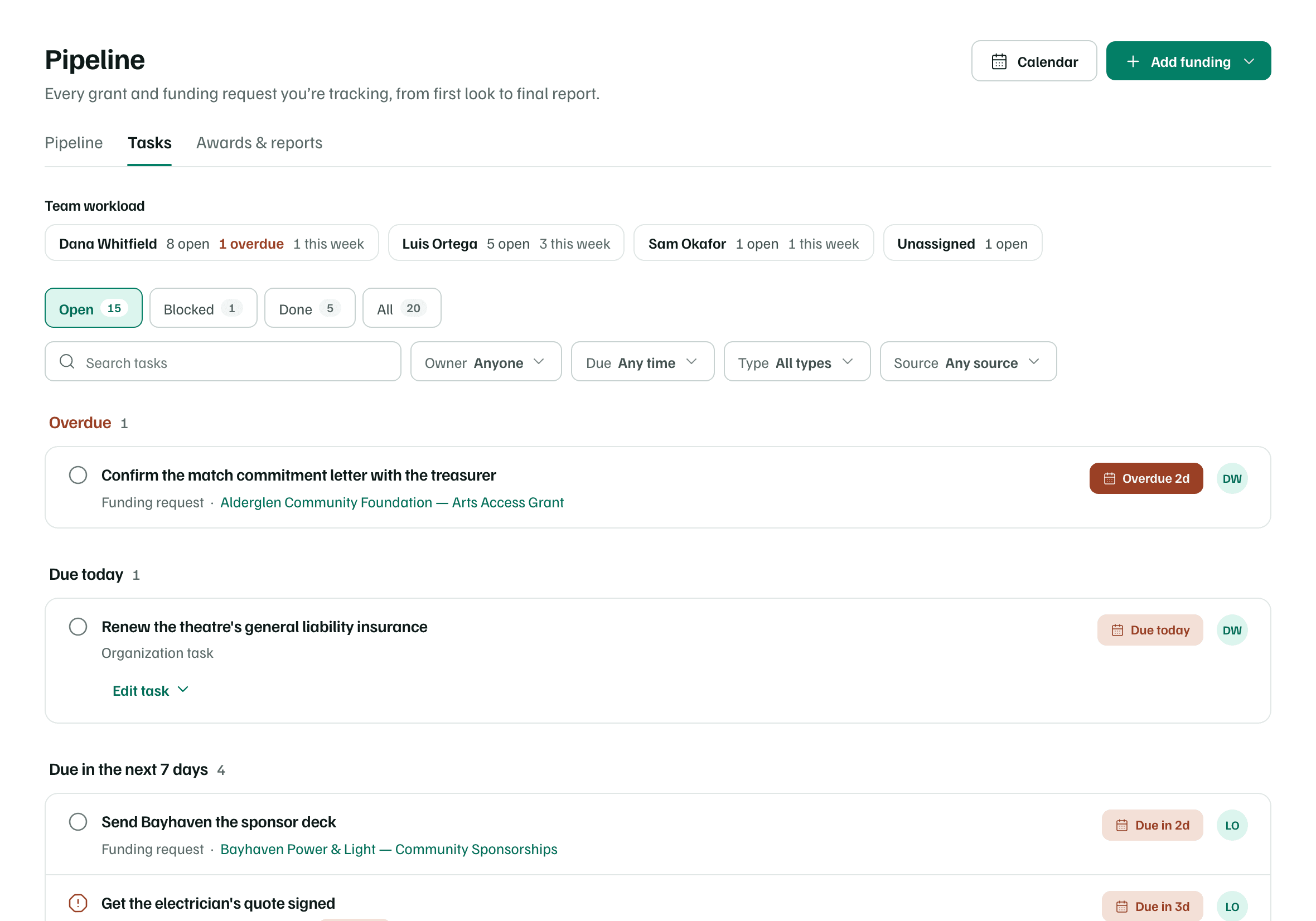Click the Due today badge

tap(1150, 630)
